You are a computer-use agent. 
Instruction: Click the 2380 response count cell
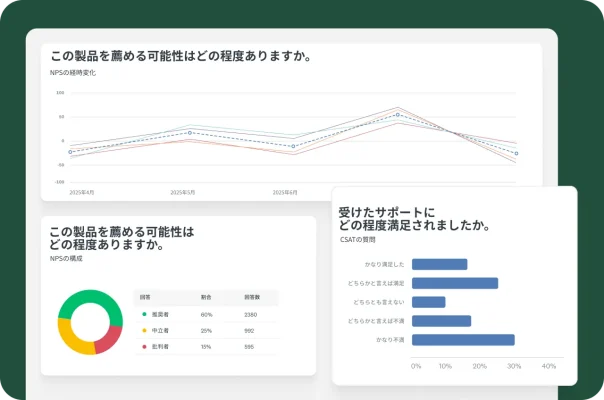(x=250, y=315)
